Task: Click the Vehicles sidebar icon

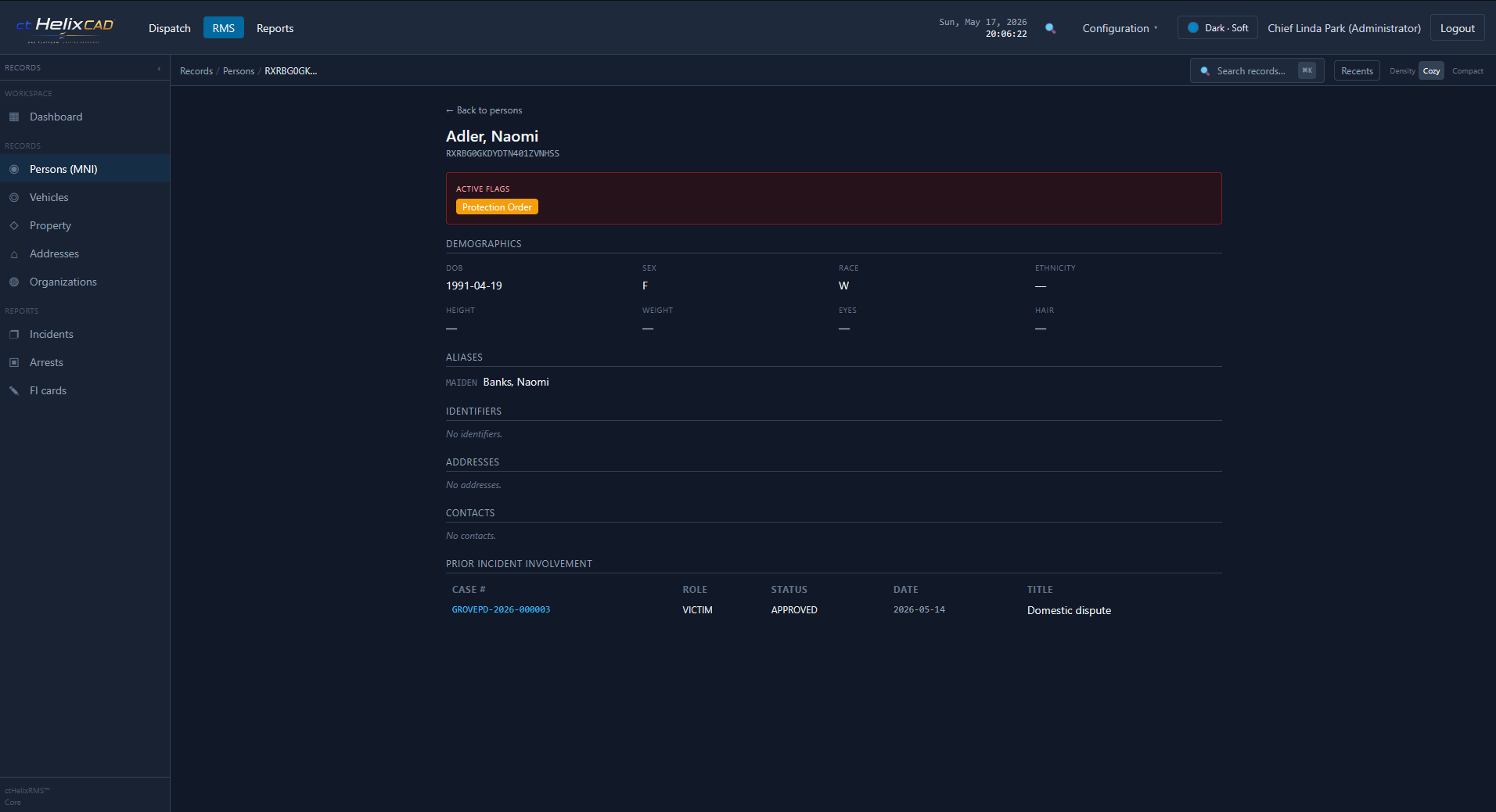Action: coord(14,197)
